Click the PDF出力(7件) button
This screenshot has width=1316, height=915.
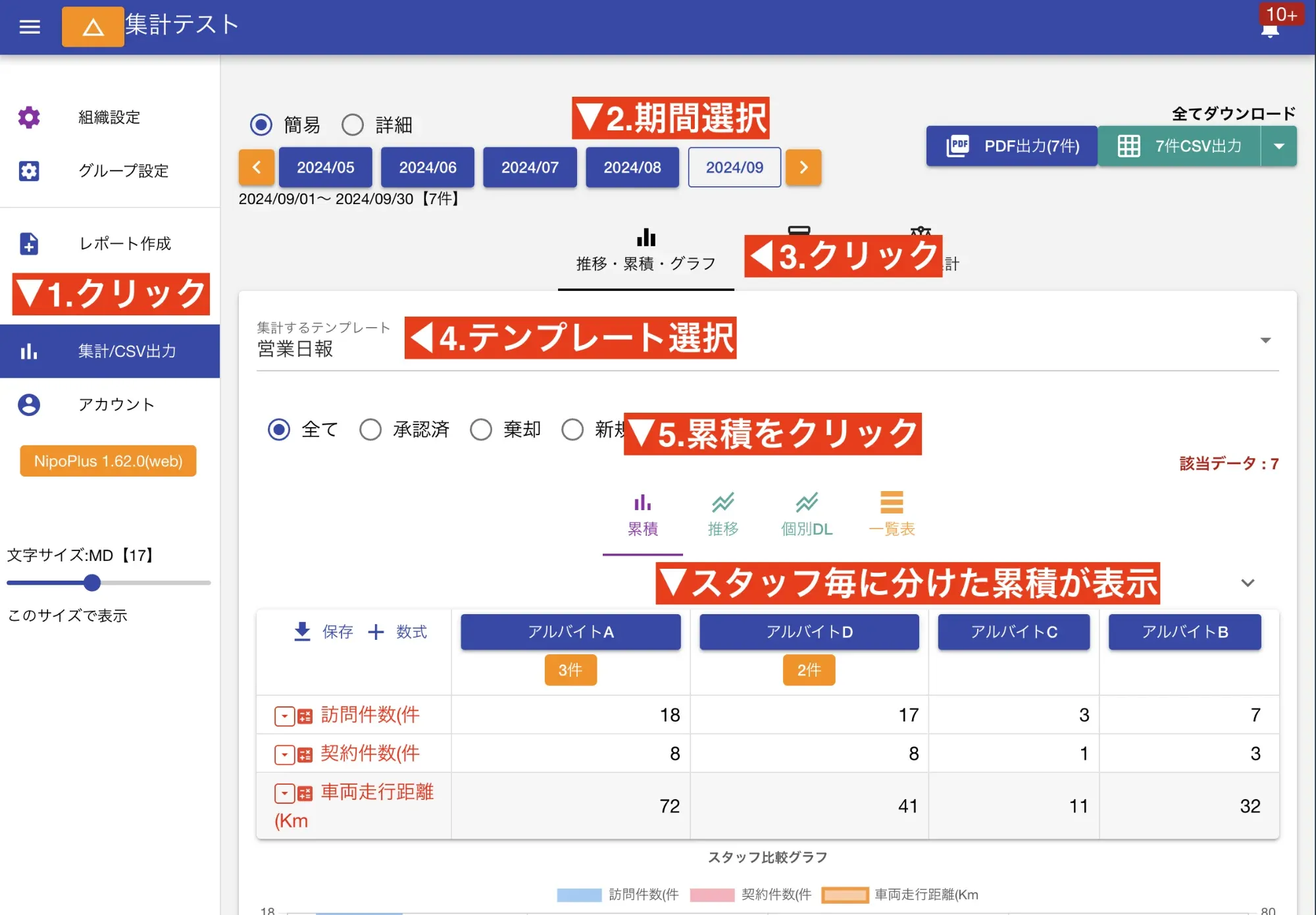point(1011,145)
